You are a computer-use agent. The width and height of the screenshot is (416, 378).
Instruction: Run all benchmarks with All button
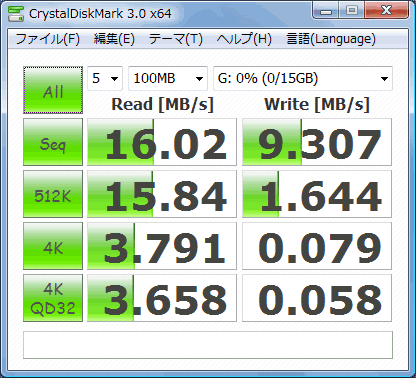(53, 90)
